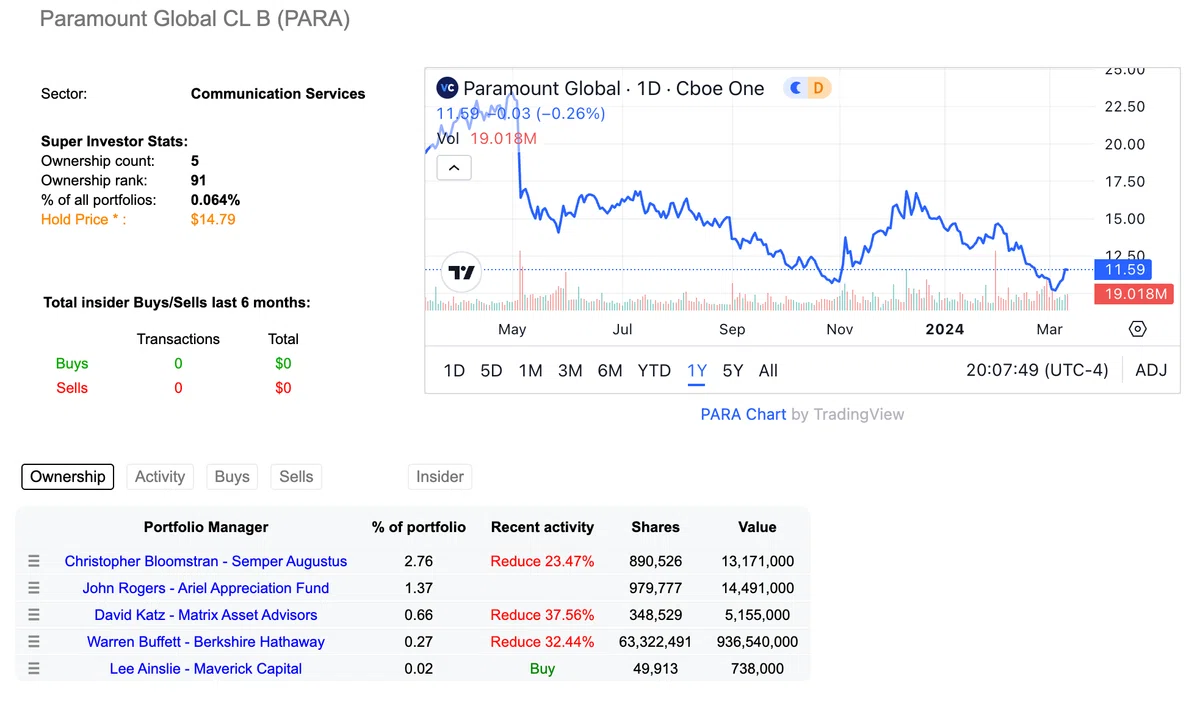Click the 11.59 price label on axis
The height and width of the screenshot is (704, 1200).
1123,270
